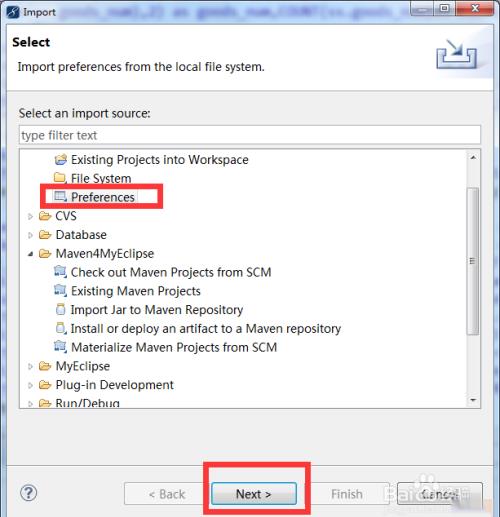Click the Materialize Maven Projects from SCM icon
This screenshot has height=517, width=500.
(x=60, y=347)
